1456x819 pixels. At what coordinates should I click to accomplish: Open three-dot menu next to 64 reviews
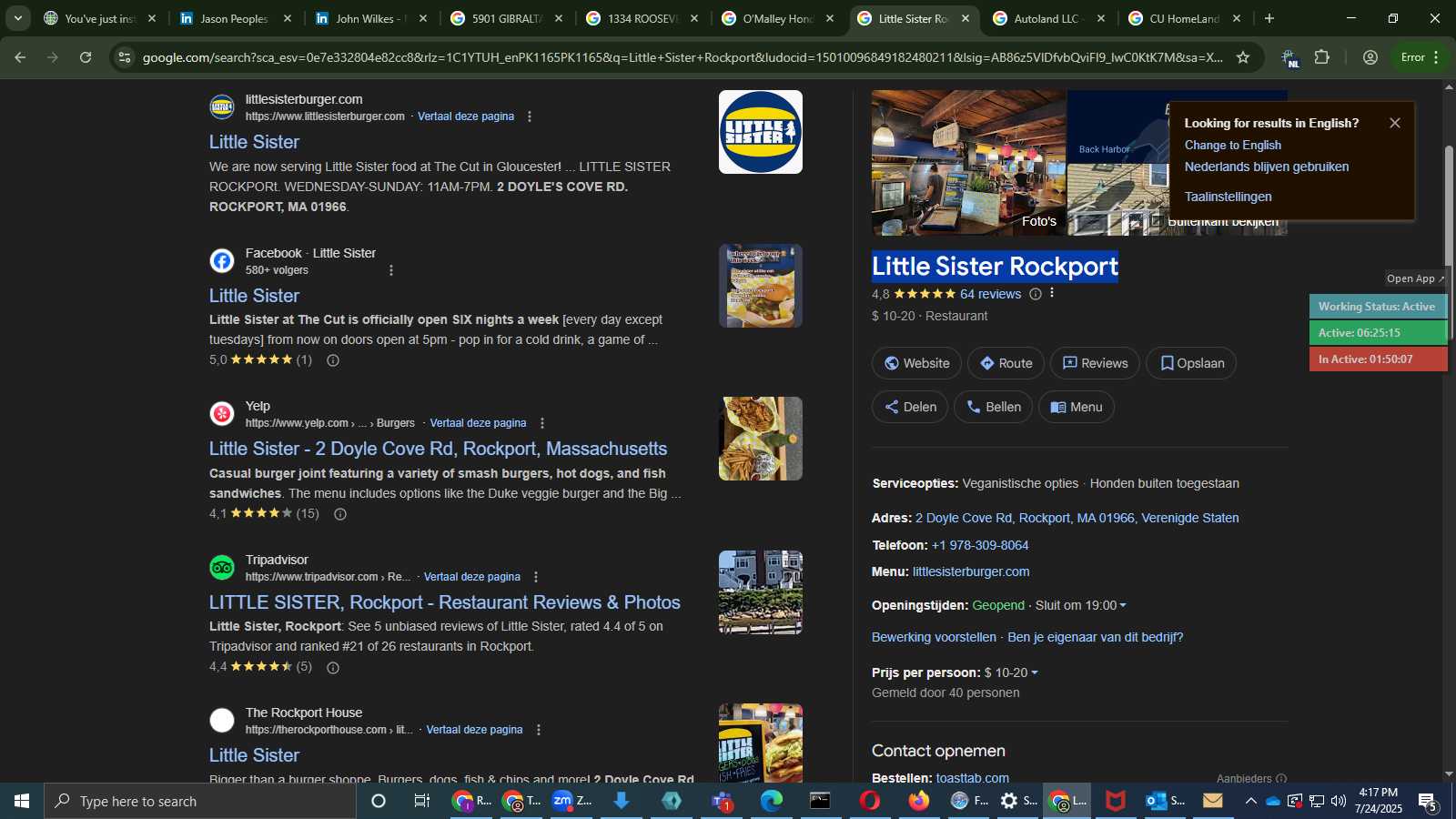click(x=1052, y=293)
